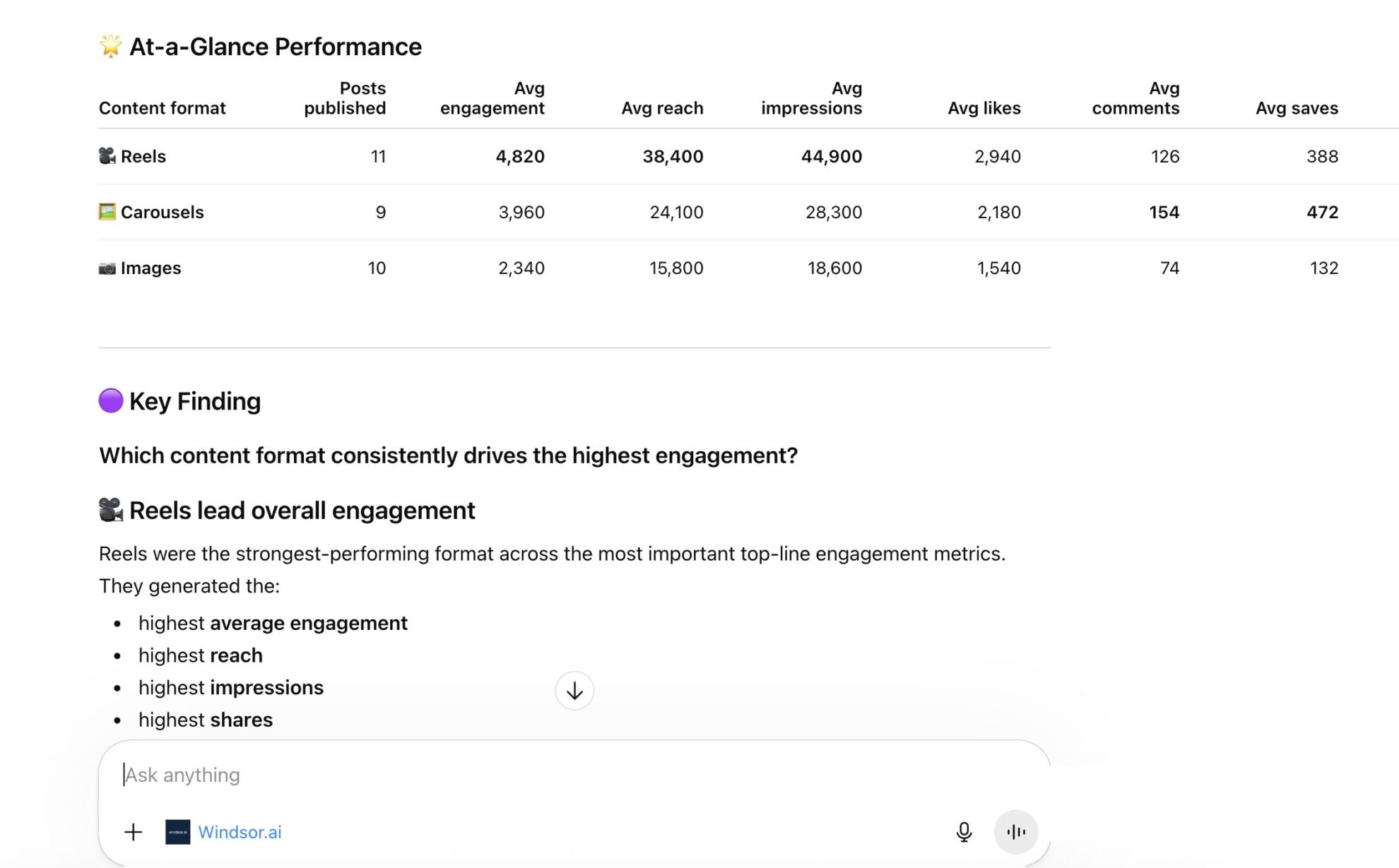1399x868 pixels.
Task: Click the question about highest engagement format
Action: (x=448, y=456)
